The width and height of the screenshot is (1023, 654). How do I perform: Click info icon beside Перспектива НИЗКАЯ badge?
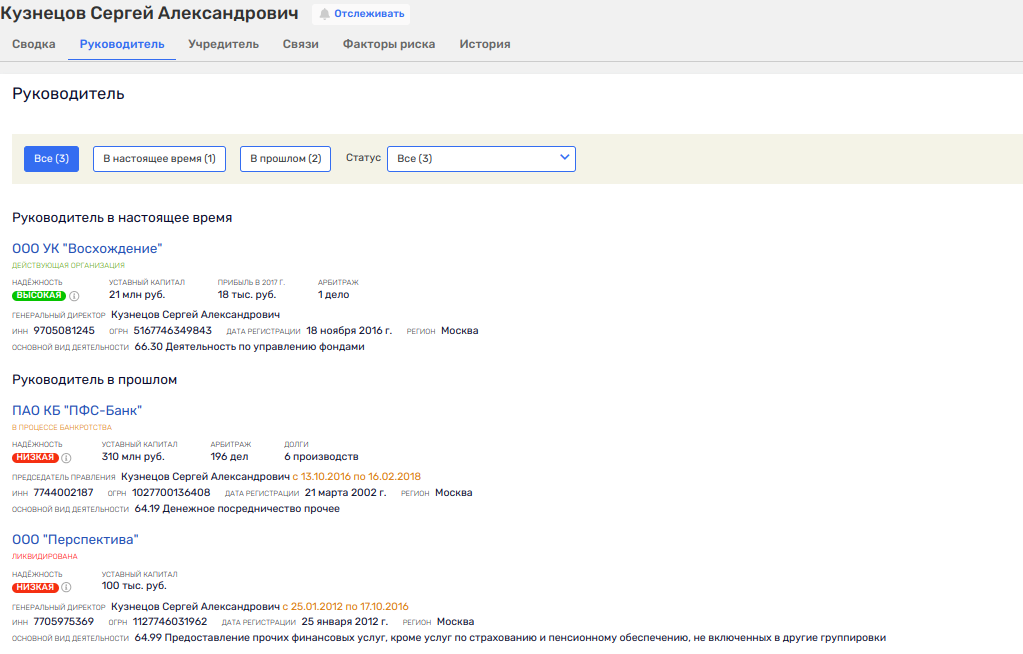pos(67,587)
